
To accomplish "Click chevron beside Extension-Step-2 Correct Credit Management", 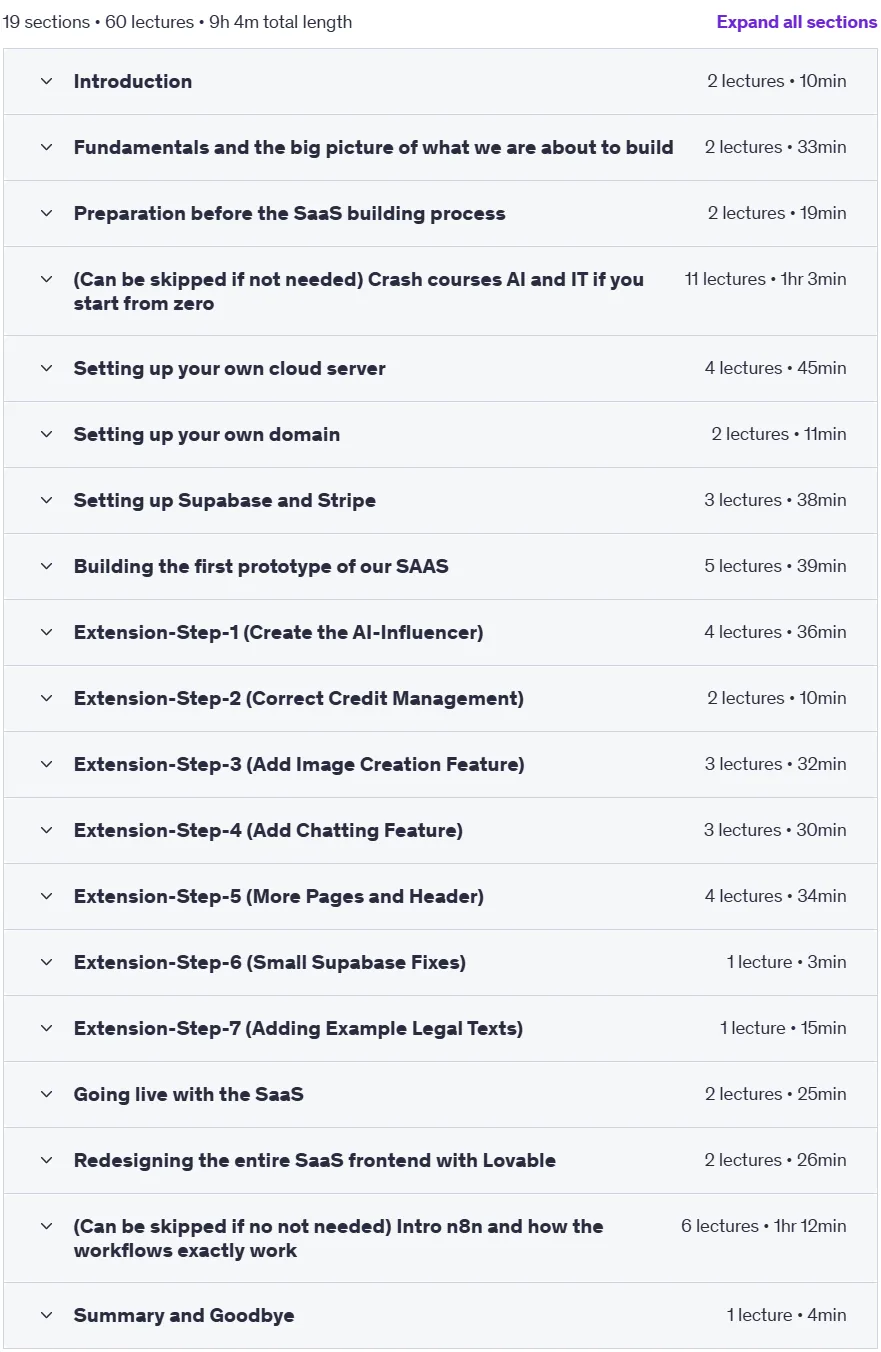I will [46, 698].
